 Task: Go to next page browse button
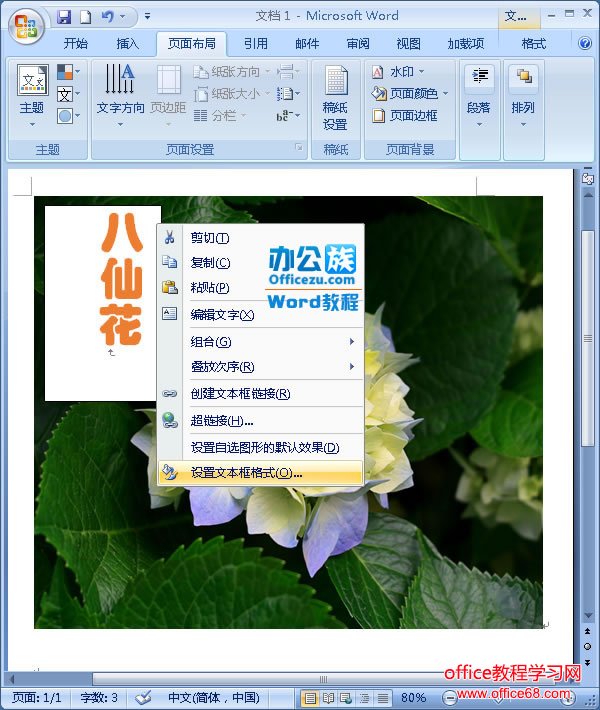(587, 662)
